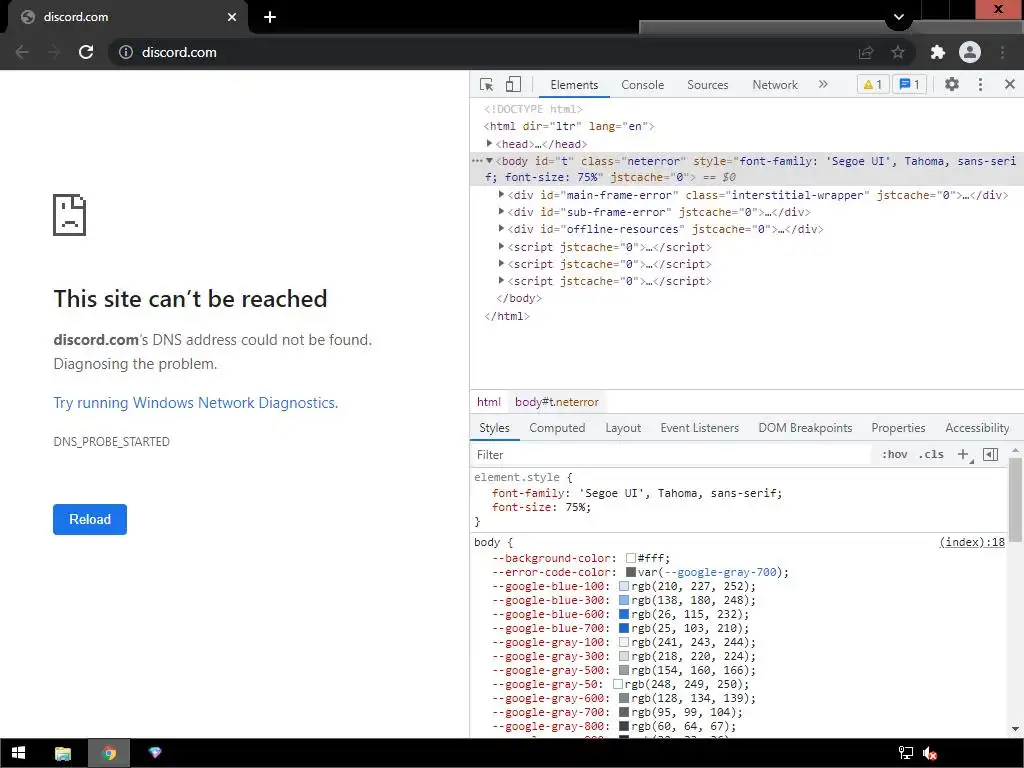This screenshot has width=1024, height=768.
Task: Reload the page from the browser toolbar
Action: (86, 52)
